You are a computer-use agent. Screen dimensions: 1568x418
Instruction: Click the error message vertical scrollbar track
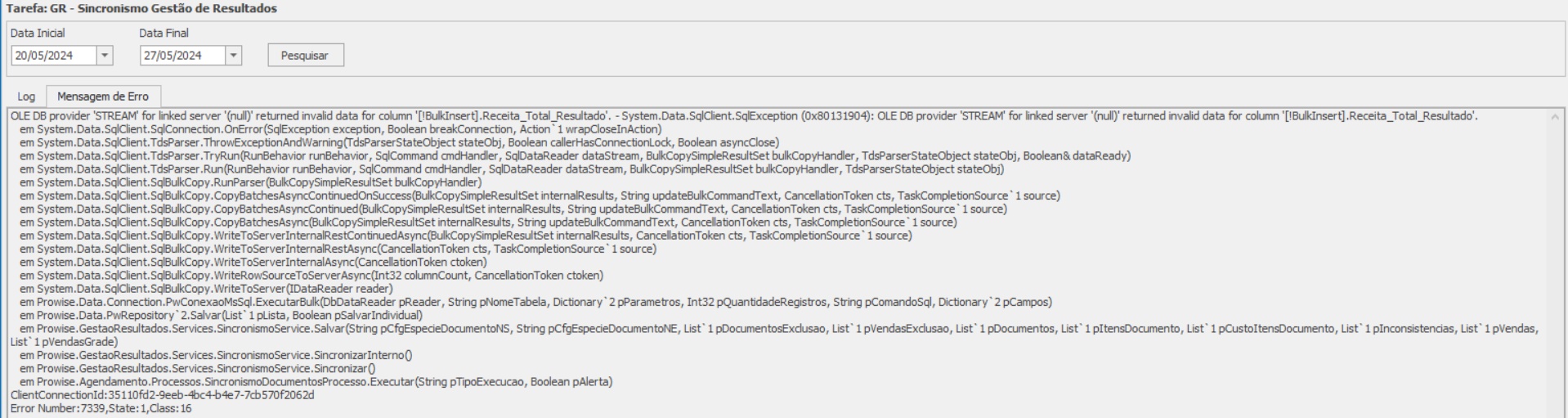pos(1555,262)
